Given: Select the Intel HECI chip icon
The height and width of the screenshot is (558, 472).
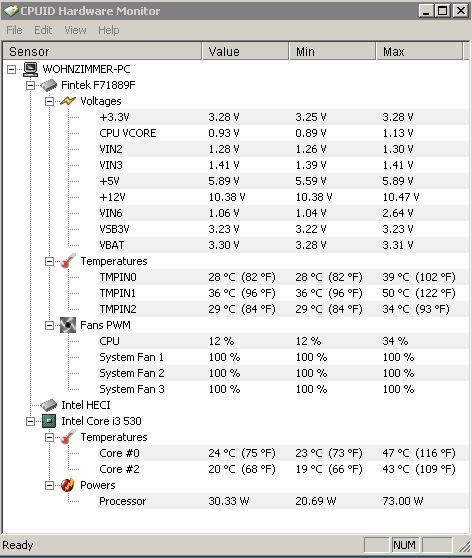Looking at the screenshot, I should [x=49, y=405].
